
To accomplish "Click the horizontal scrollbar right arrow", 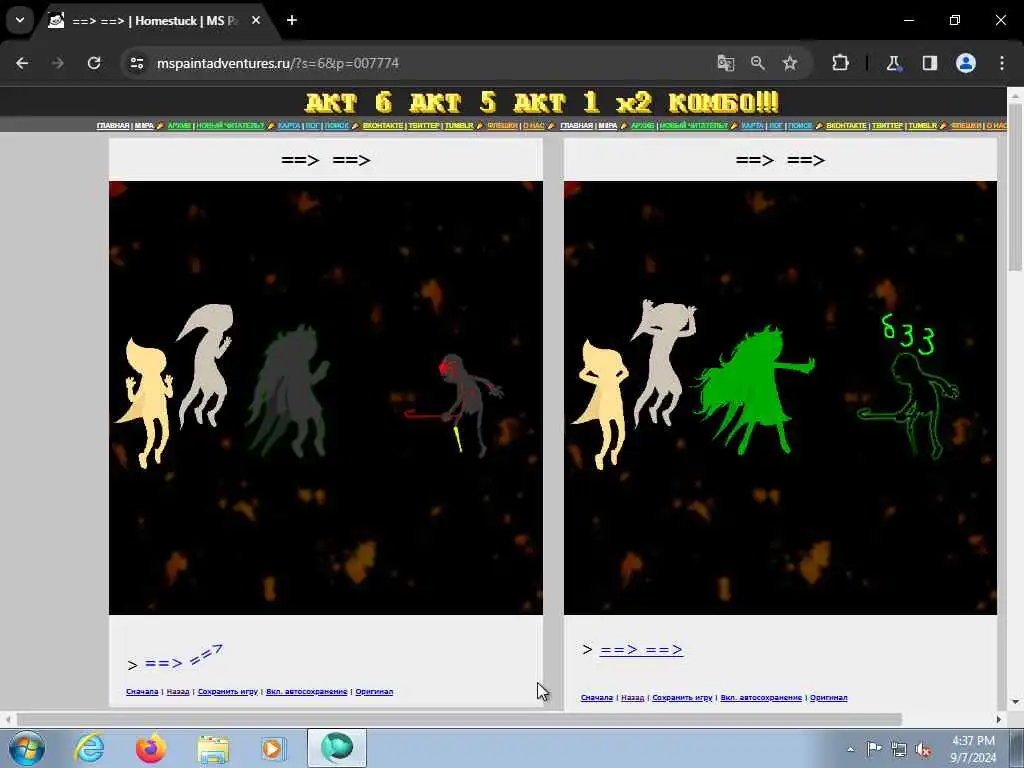I will coord(999,719).
